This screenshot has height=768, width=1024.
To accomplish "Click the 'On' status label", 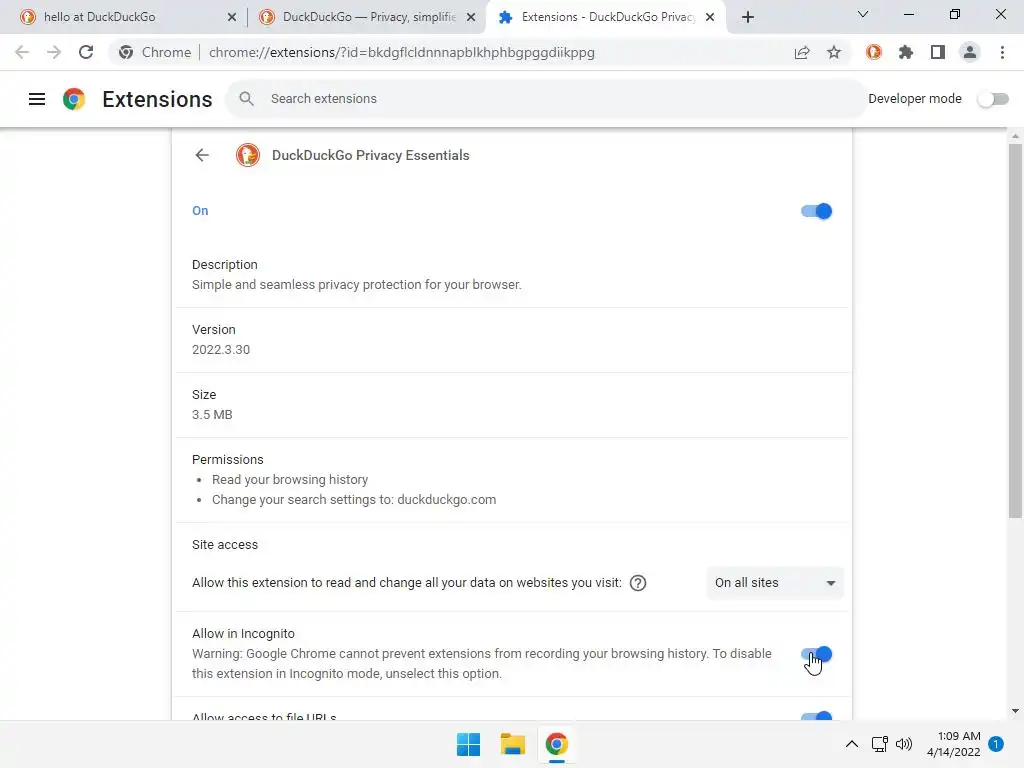I will pyautogui.click(x=200, y=211).
